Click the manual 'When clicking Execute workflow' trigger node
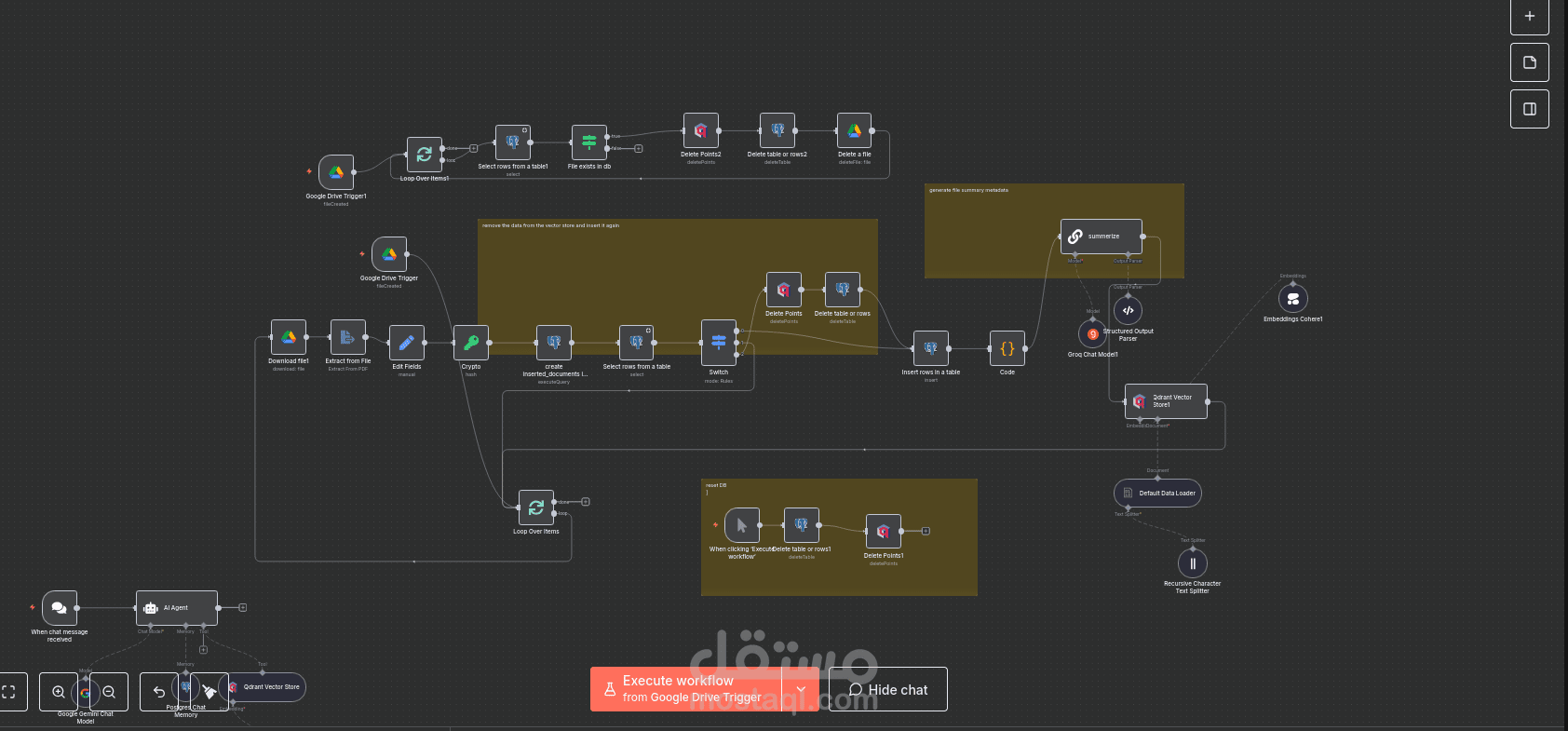The height and width of the screenshot is (731, 1568). point(742,526)
